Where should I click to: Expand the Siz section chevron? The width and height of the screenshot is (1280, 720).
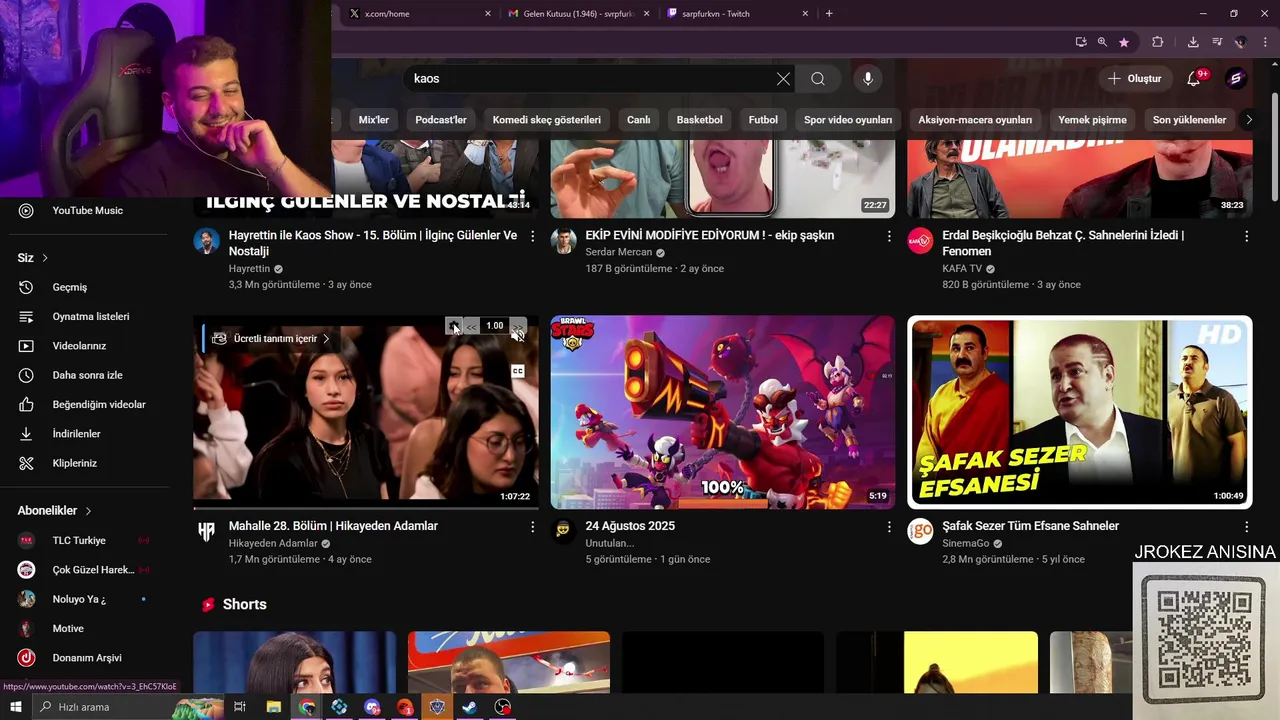point(45,258)
